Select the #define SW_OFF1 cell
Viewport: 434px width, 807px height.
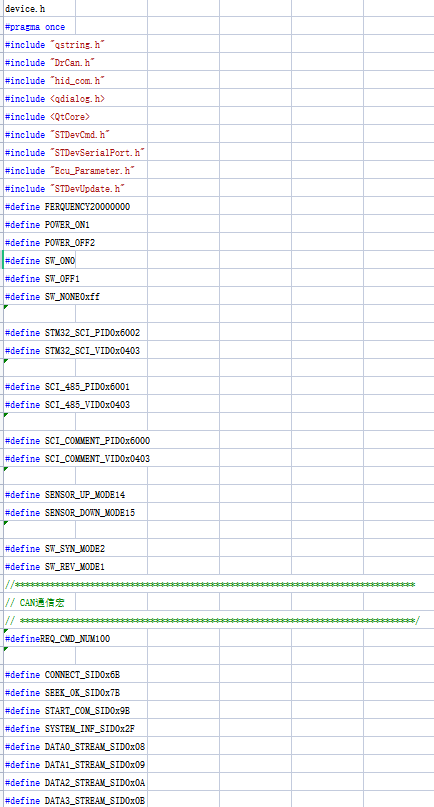(40, 279)
